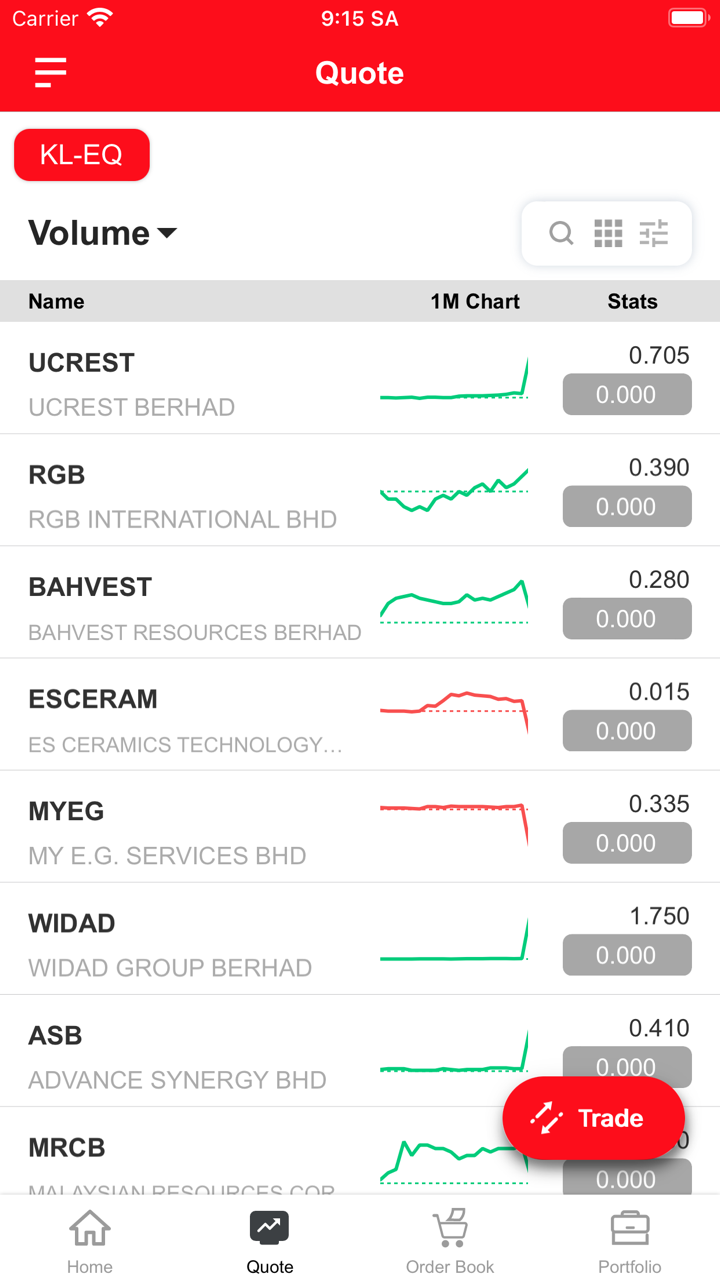Open the filter settings sliders icon

point(654,234)
